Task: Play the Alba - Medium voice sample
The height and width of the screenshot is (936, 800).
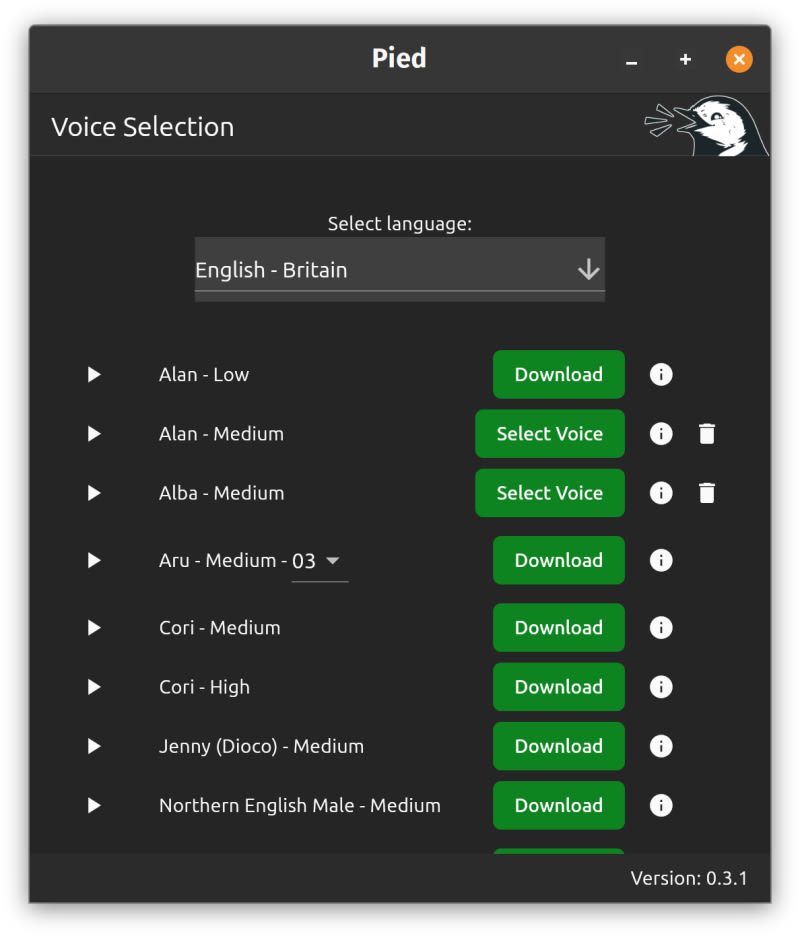Action: point(94,493)
